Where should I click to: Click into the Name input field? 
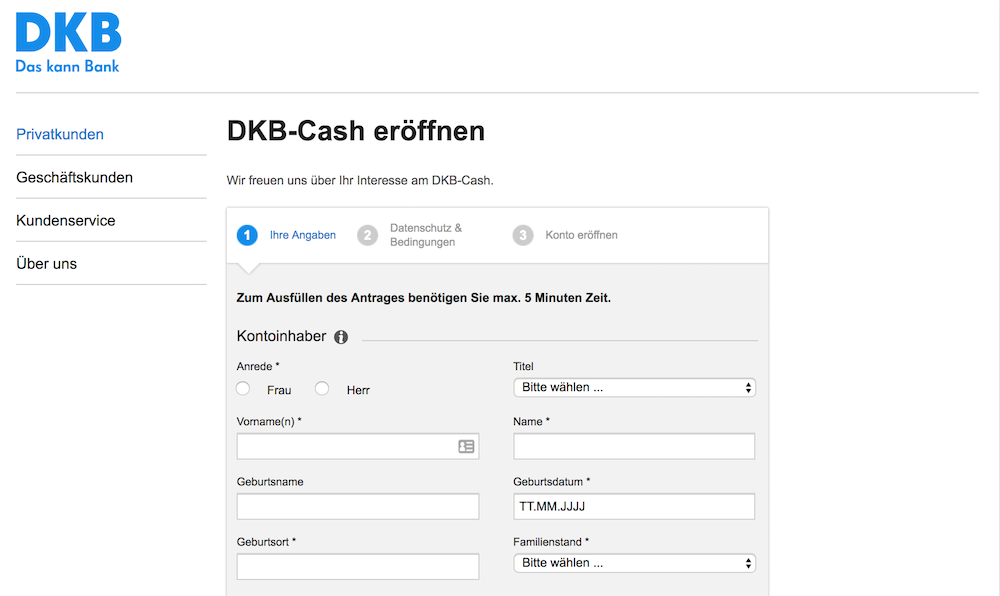(x=634, y=446)
